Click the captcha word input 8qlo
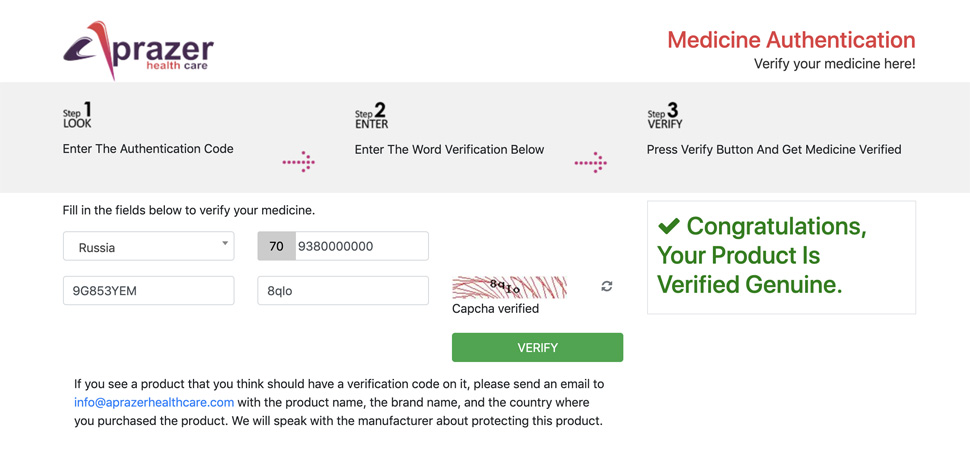This screenshot has height=465, width=970. pos(342,291)
